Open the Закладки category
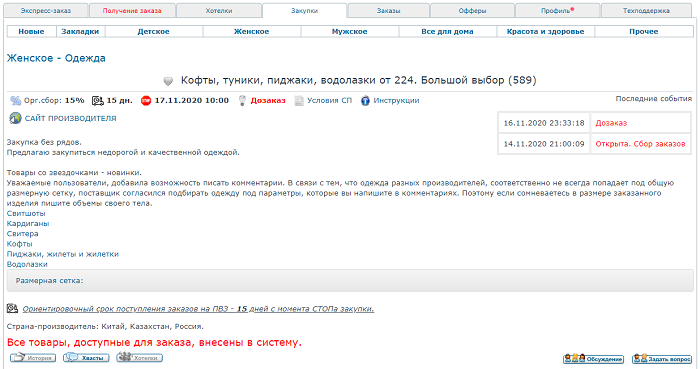700x369 pixels. pos(80,32)
